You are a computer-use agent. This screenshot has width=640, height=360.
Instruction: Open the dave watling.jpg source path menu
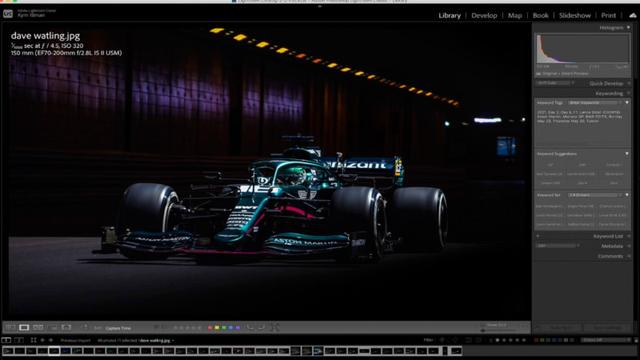(x=157, y=340)
